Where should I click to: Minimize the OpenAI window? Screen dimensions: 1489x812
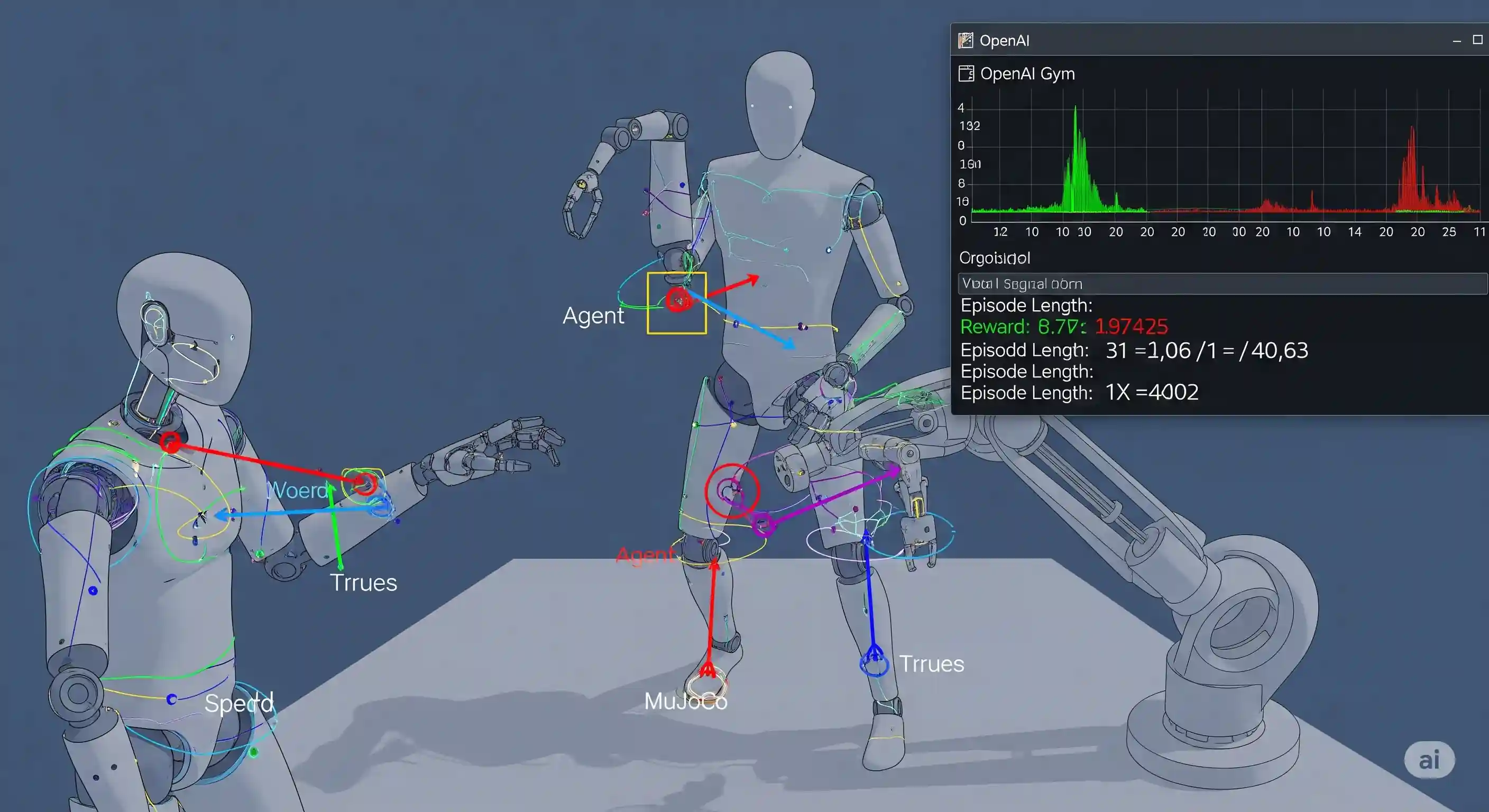pos(1457,41)
